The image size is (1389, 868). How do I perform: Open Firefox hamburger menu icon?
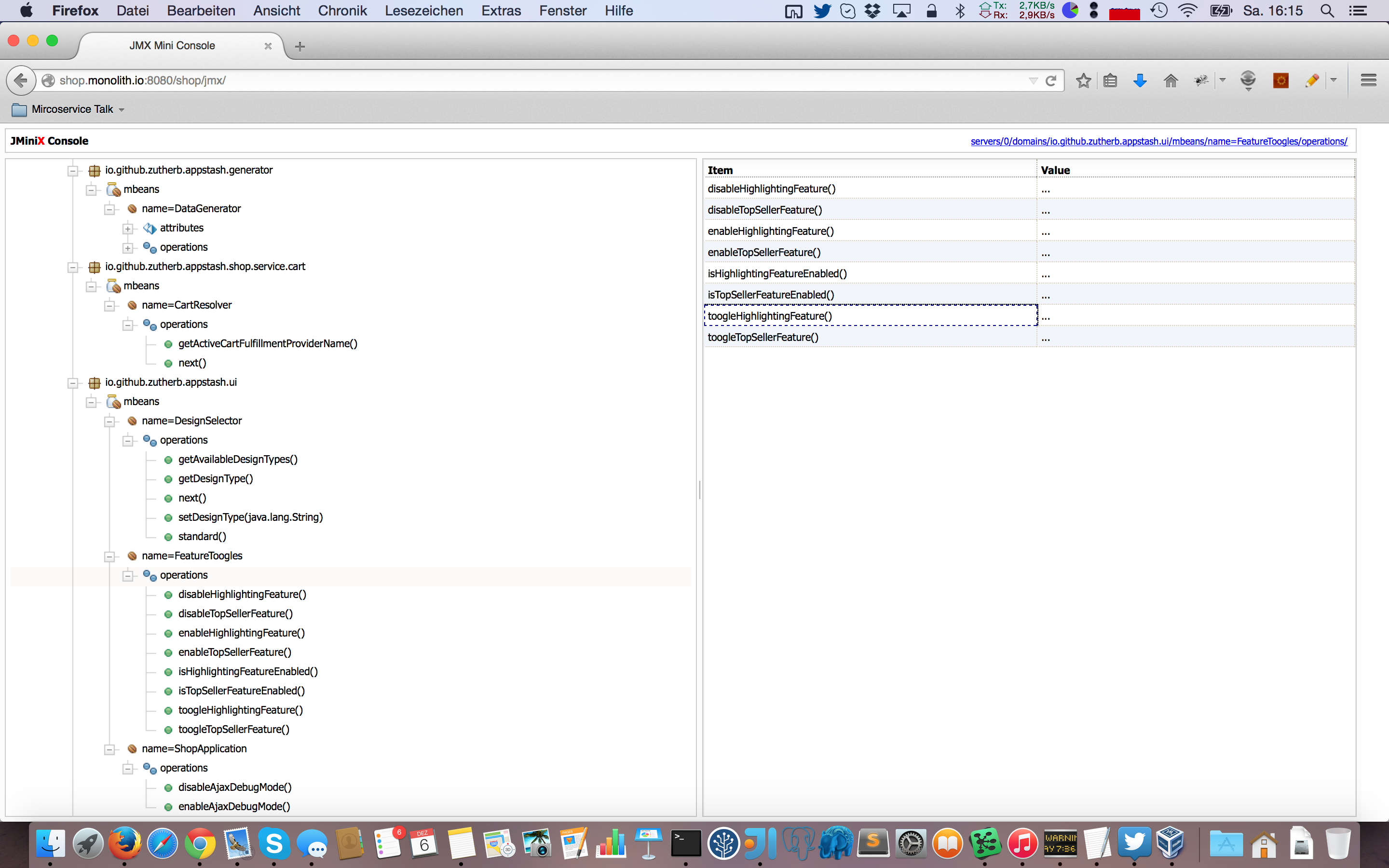coord(1368,81)
